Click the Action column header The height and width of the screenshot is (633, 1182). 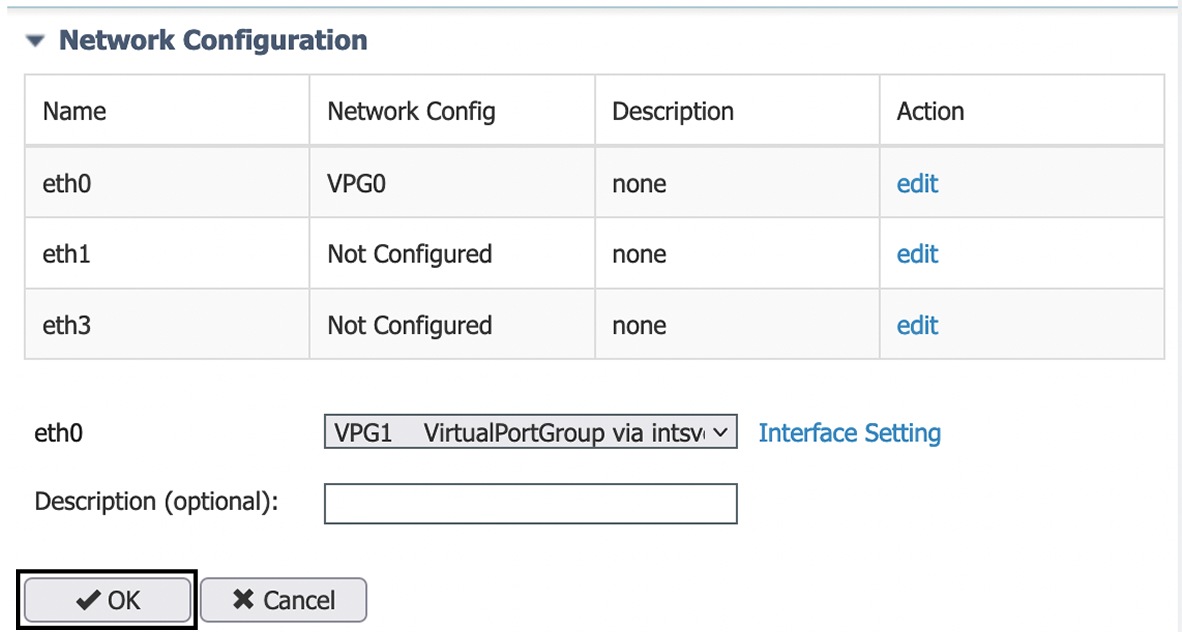click(x=929, y=111)
